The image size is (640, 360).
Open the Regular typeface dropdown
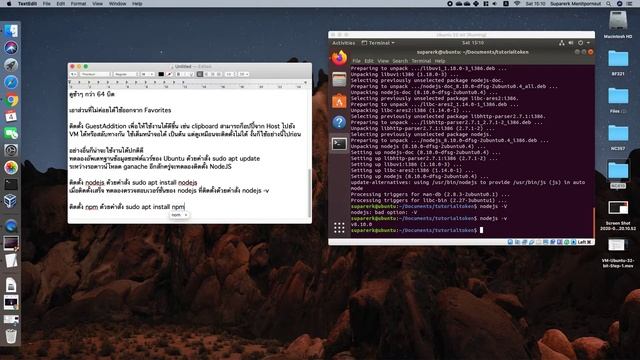[x=126, y=74]
